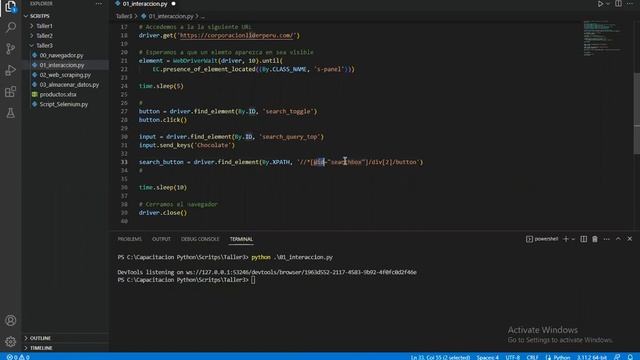
Task: Open the Accounts icon
Action: pos(11,320)
